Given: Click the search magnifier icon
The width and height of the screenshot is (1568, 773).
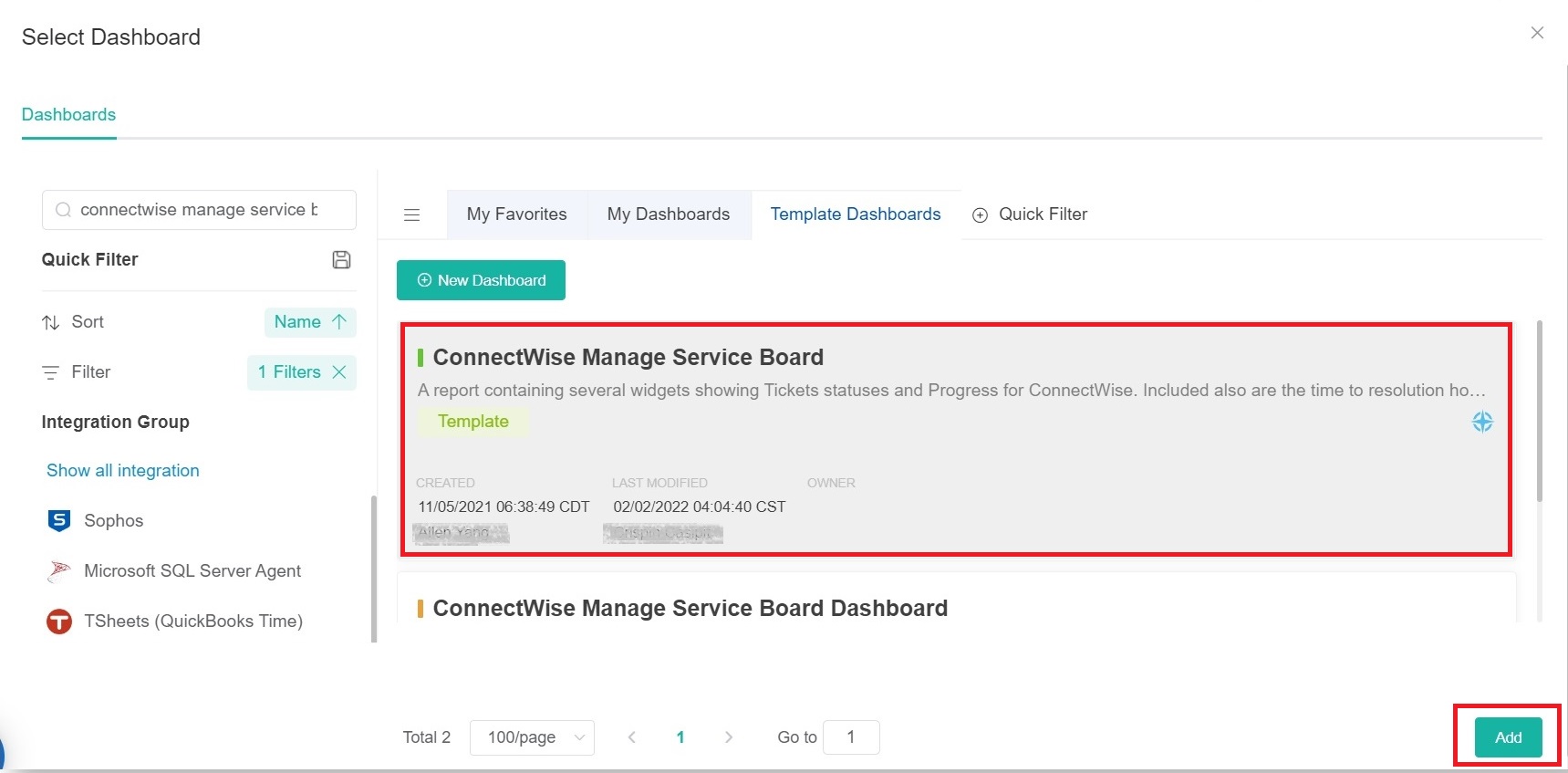Looking at the screenshot, I should click(63, 210).
